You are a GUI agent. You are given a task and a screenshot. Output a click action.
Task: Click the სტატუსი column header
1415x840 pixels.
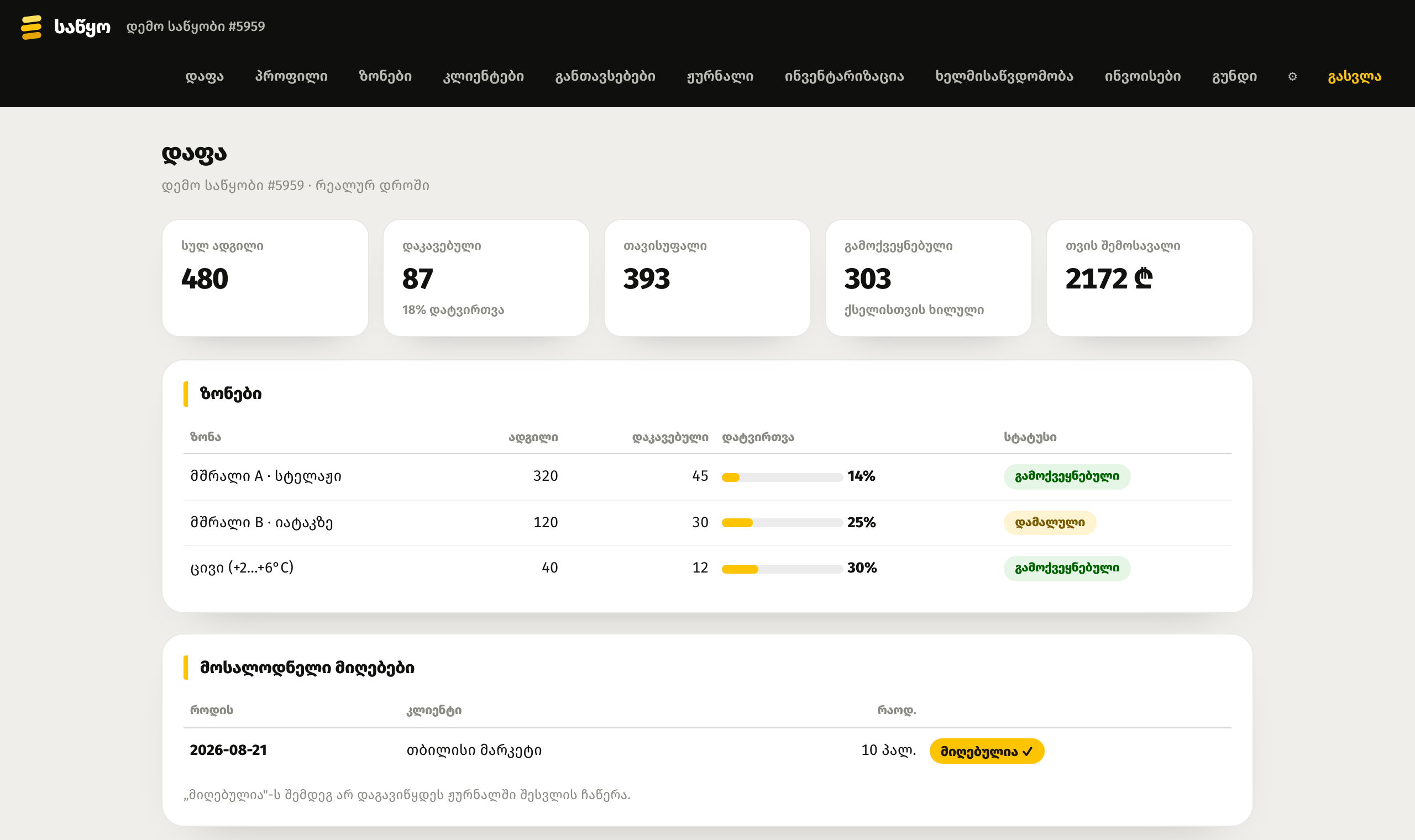1030,437
